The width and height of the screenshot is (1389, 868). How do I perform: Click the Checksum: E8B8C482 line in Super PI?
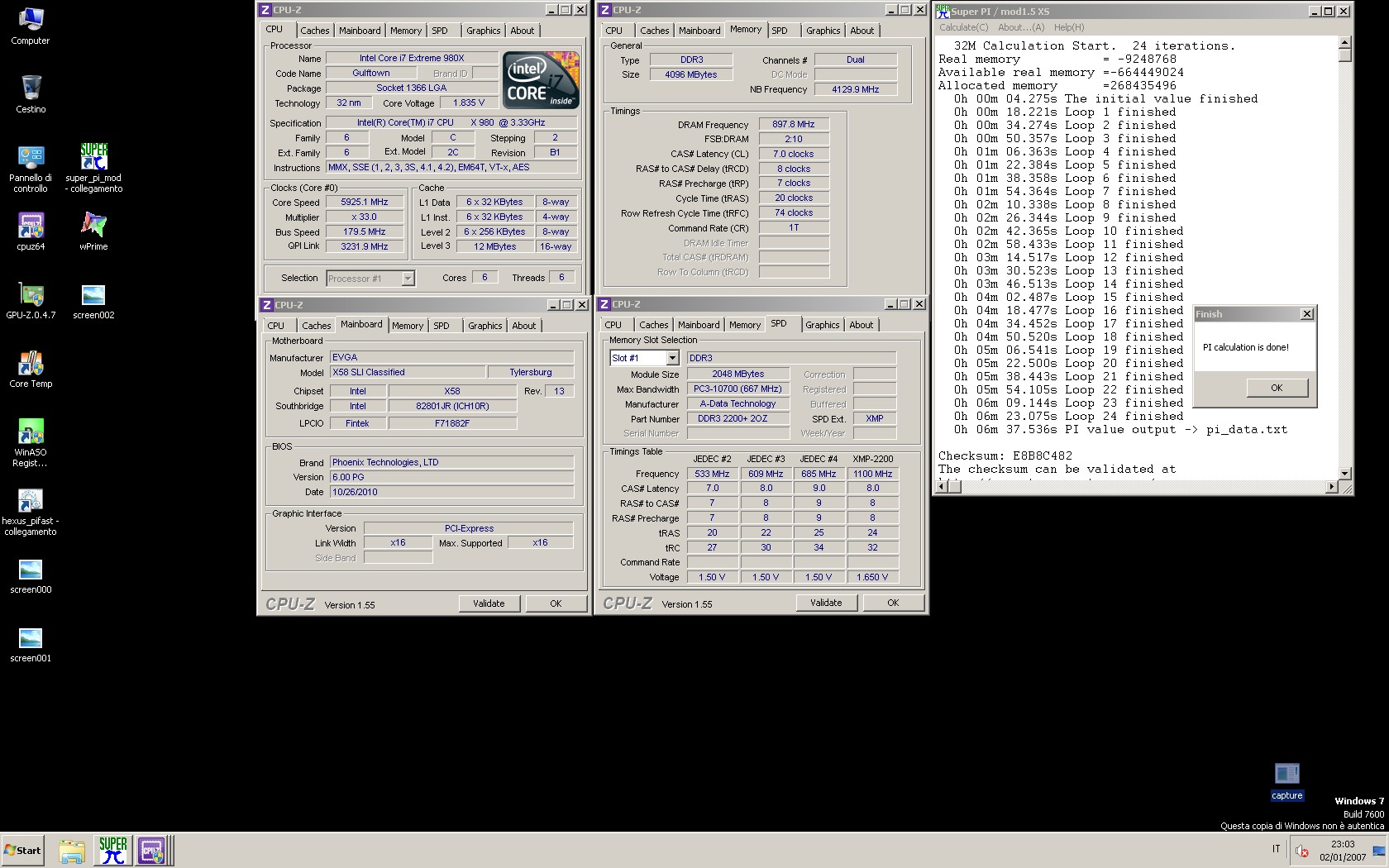(x=1005, y=455)
